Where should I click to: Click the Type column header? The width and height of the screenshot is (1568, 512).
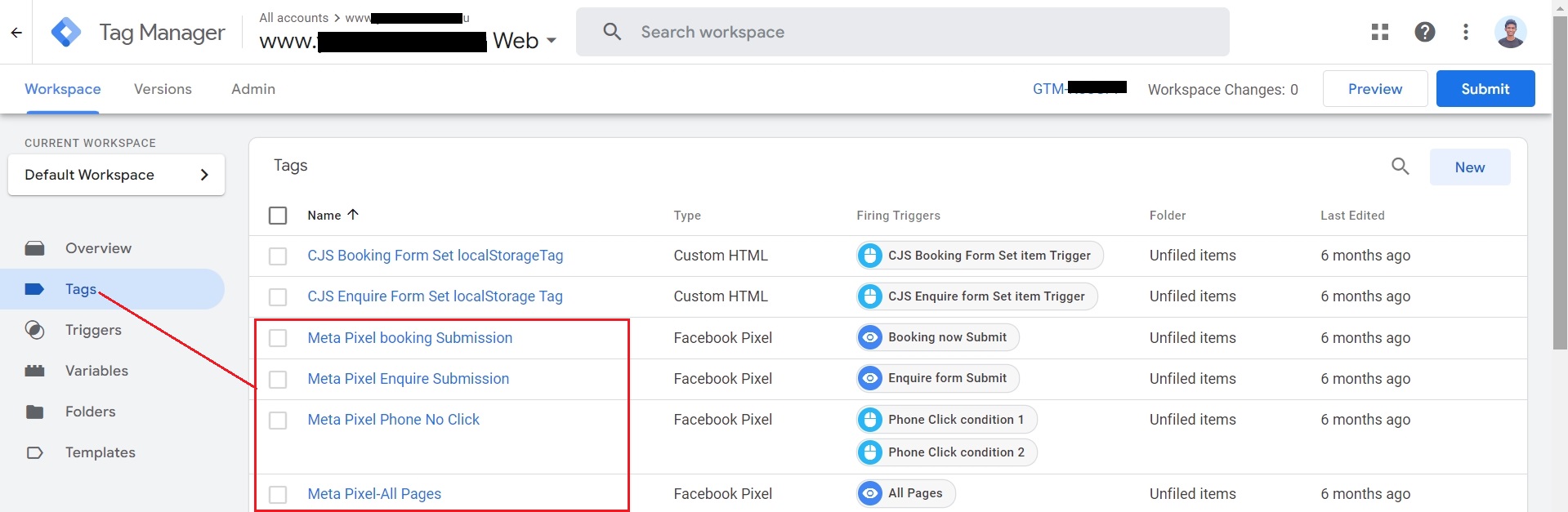[687, 216]
